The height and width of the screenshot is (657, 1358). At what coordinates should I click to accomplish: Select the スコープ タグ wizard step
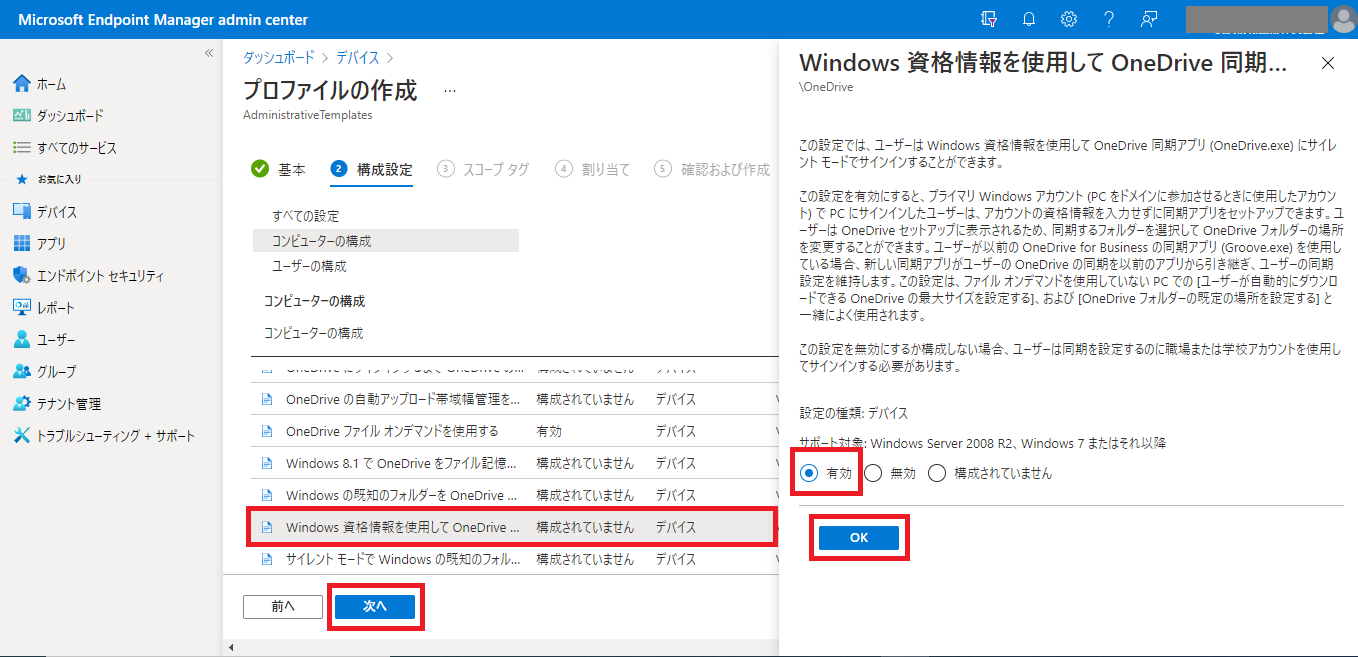pos(483,169)
